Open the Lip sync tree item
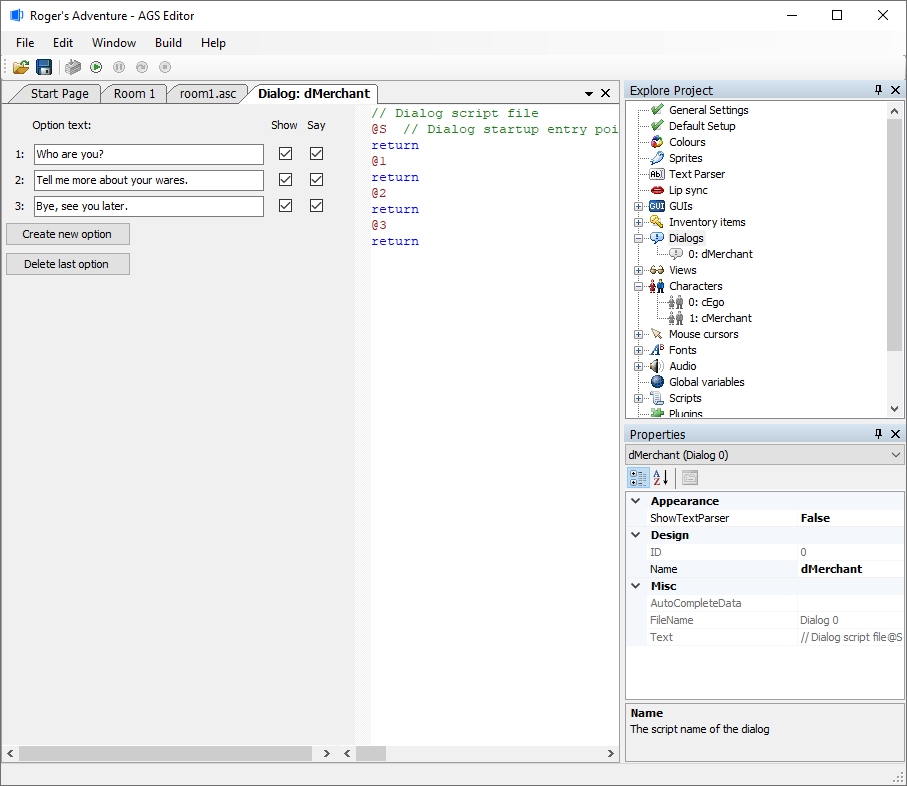 point(688,190)
